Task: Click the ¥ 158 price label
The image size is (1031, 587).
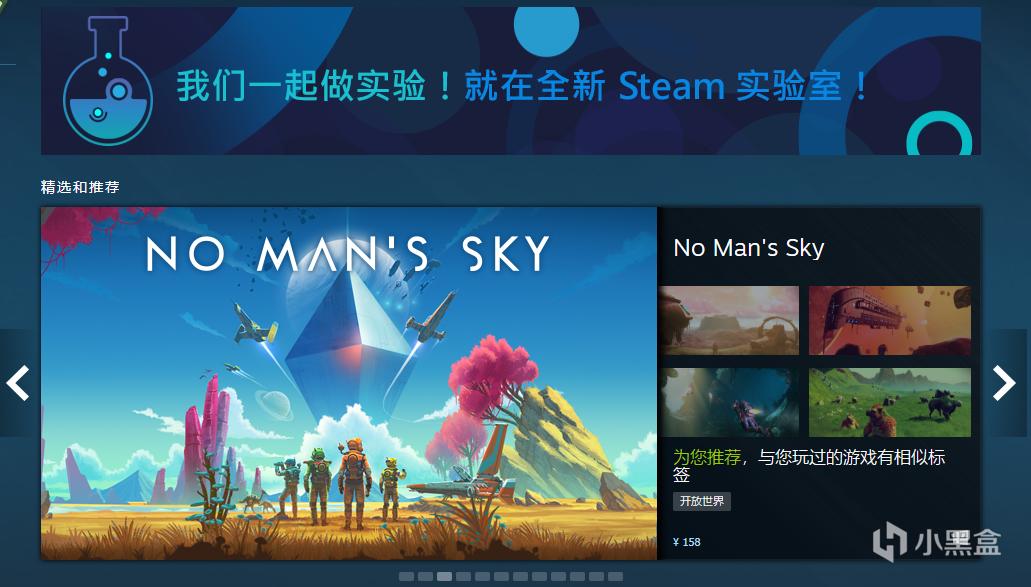Action: click(686, 542)
